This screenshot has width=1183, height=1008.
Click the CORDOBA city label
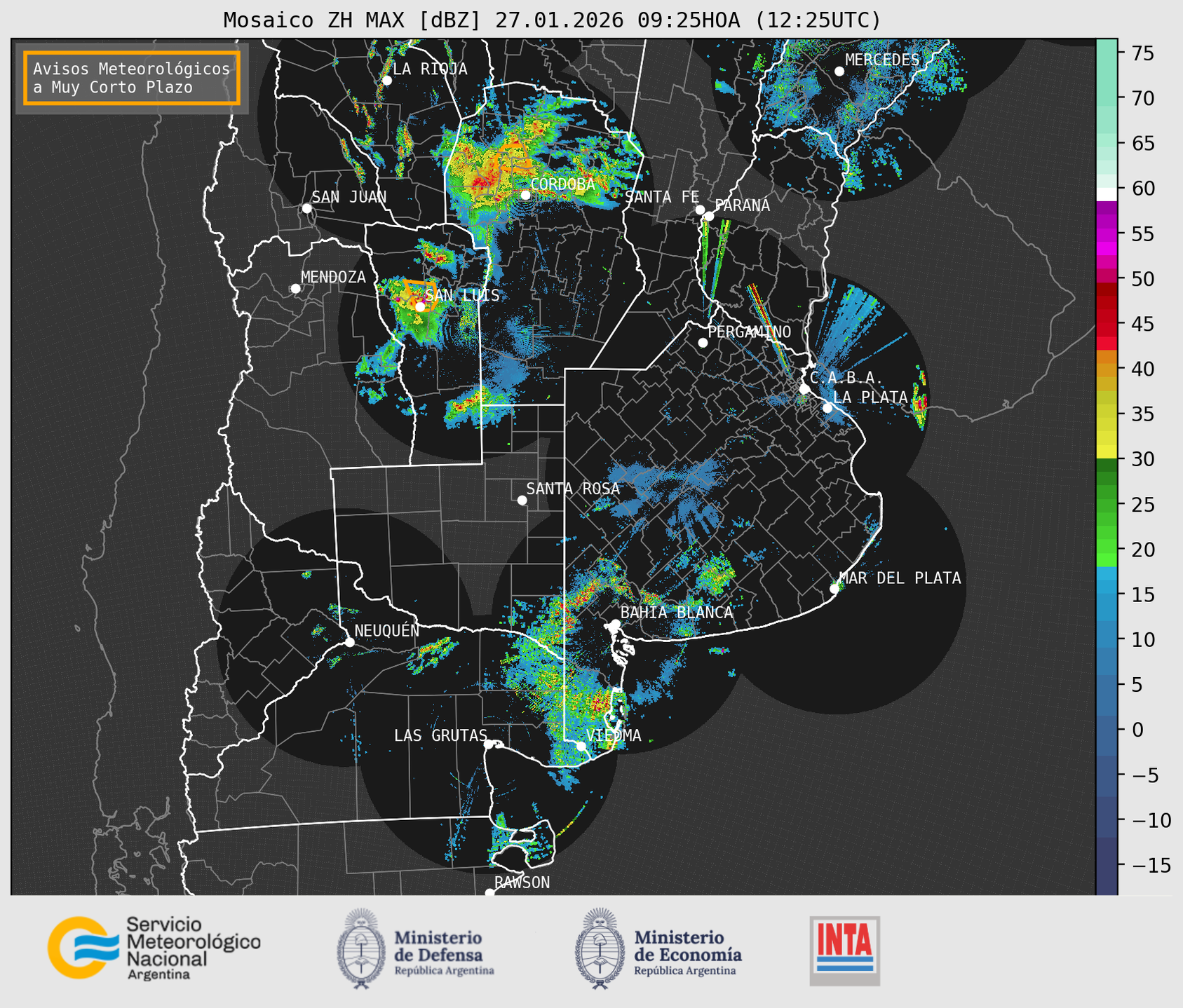(562, 184)
